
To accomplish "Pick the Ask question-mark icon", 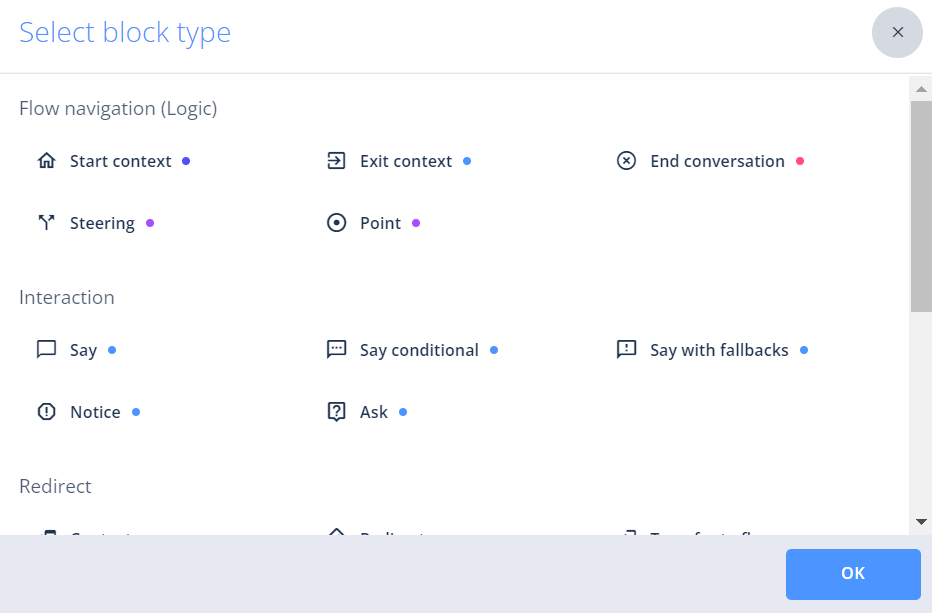I will tap(336, 412).
